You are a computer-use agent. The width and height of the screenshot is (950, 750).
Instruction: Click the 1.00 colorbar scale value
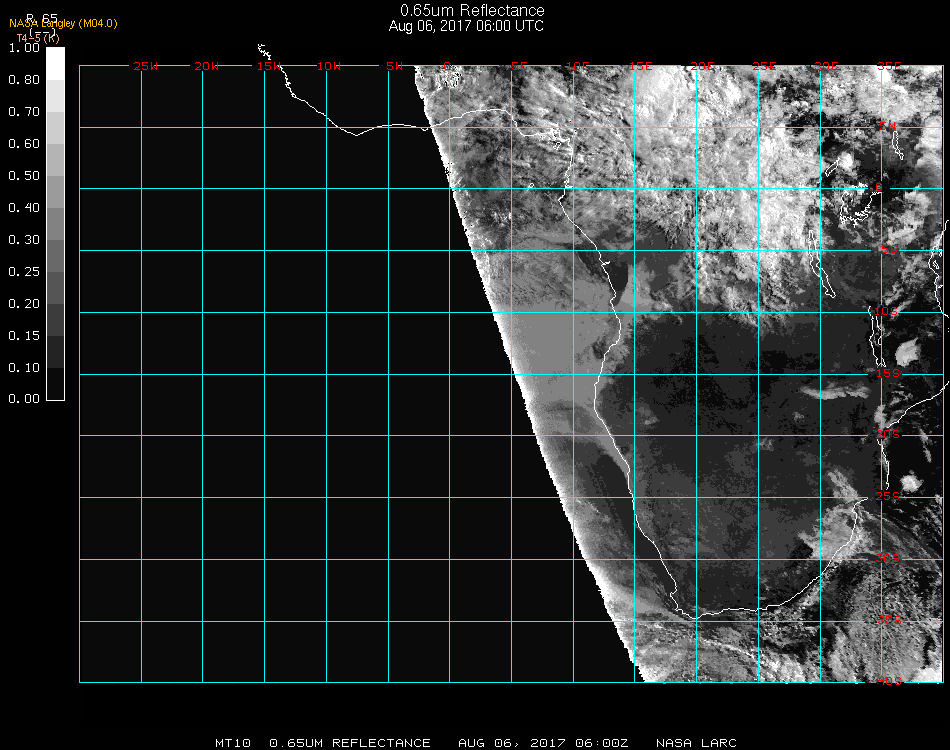tap(24, 48)
